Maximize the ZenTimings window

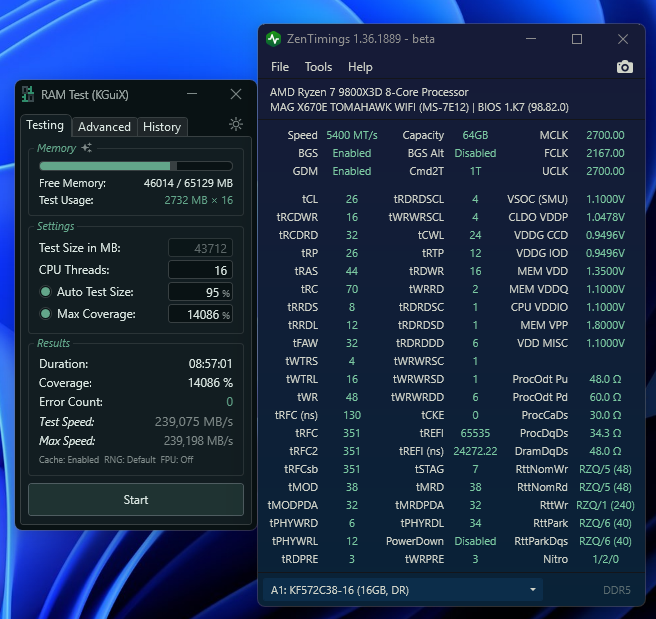pyautogui.click(x=577, y=39)
